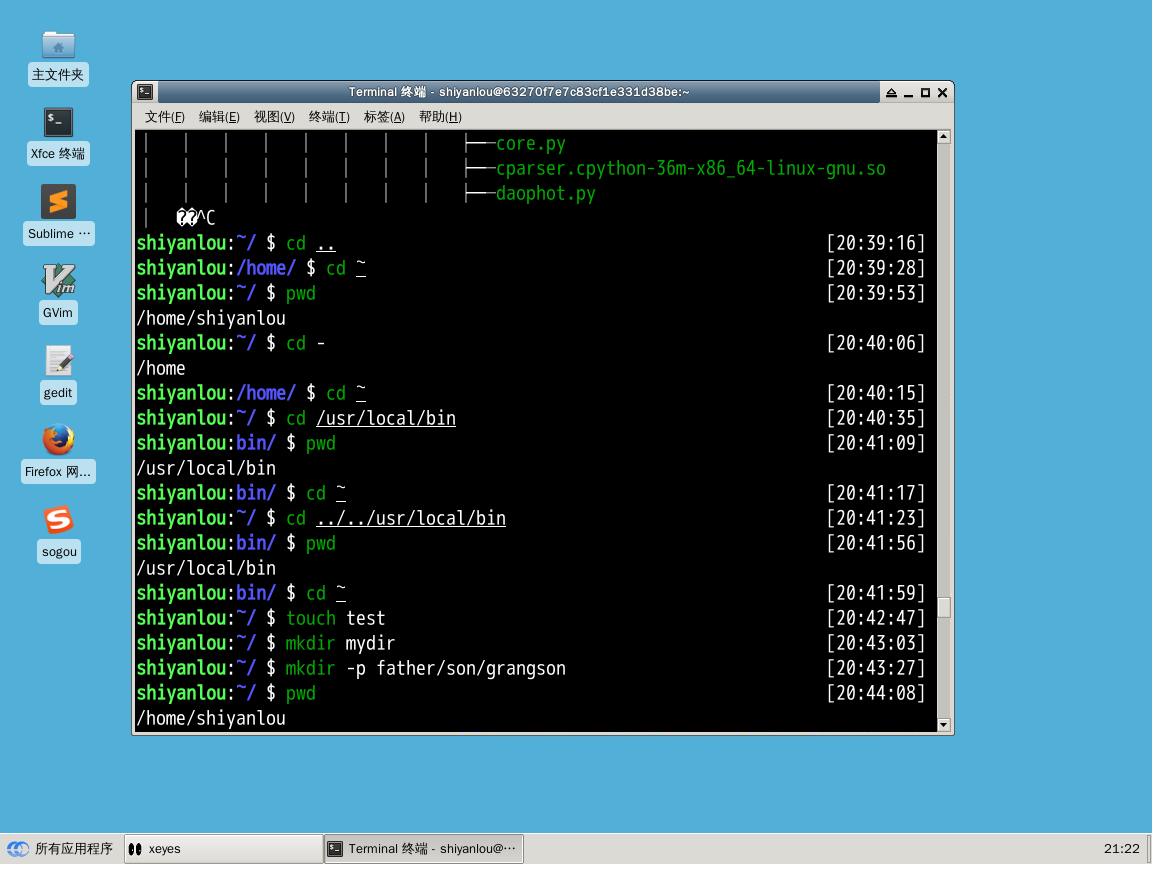The width and height of the screenshot is (1152, 896).
Task: Open the 视图 menu
Action: coord(273,116)
